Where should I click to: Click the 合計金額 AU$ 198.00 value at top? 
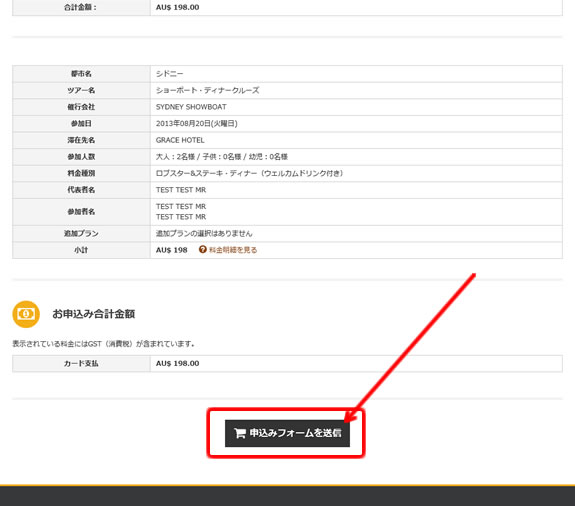177,7
